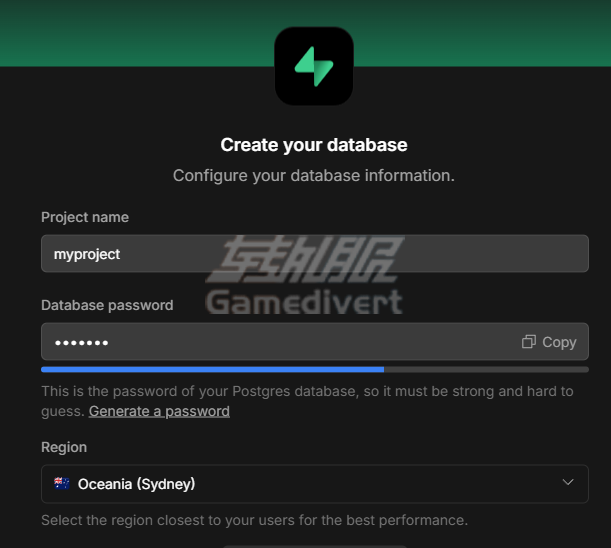
Task: Click the unfilled part of strength bar
Action: click(x=486, y=369)
